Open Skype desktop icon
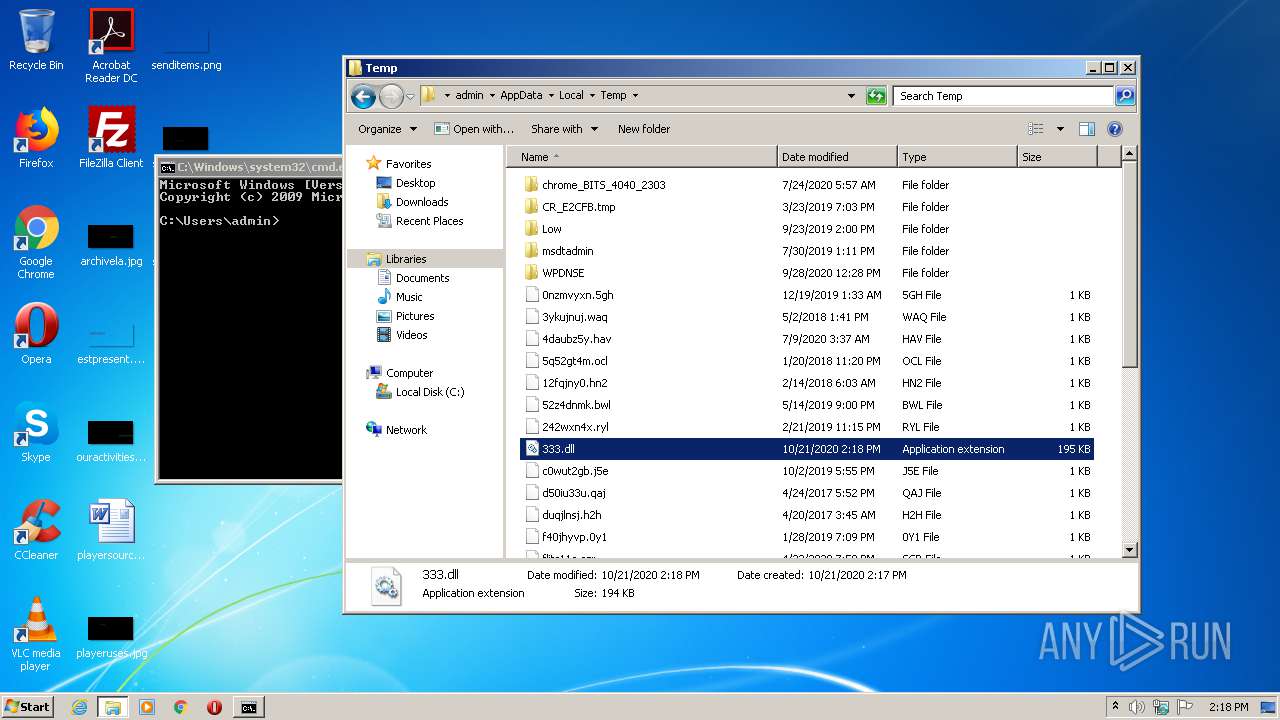This screenshot has width=1280, height=720. coord(36,432)
